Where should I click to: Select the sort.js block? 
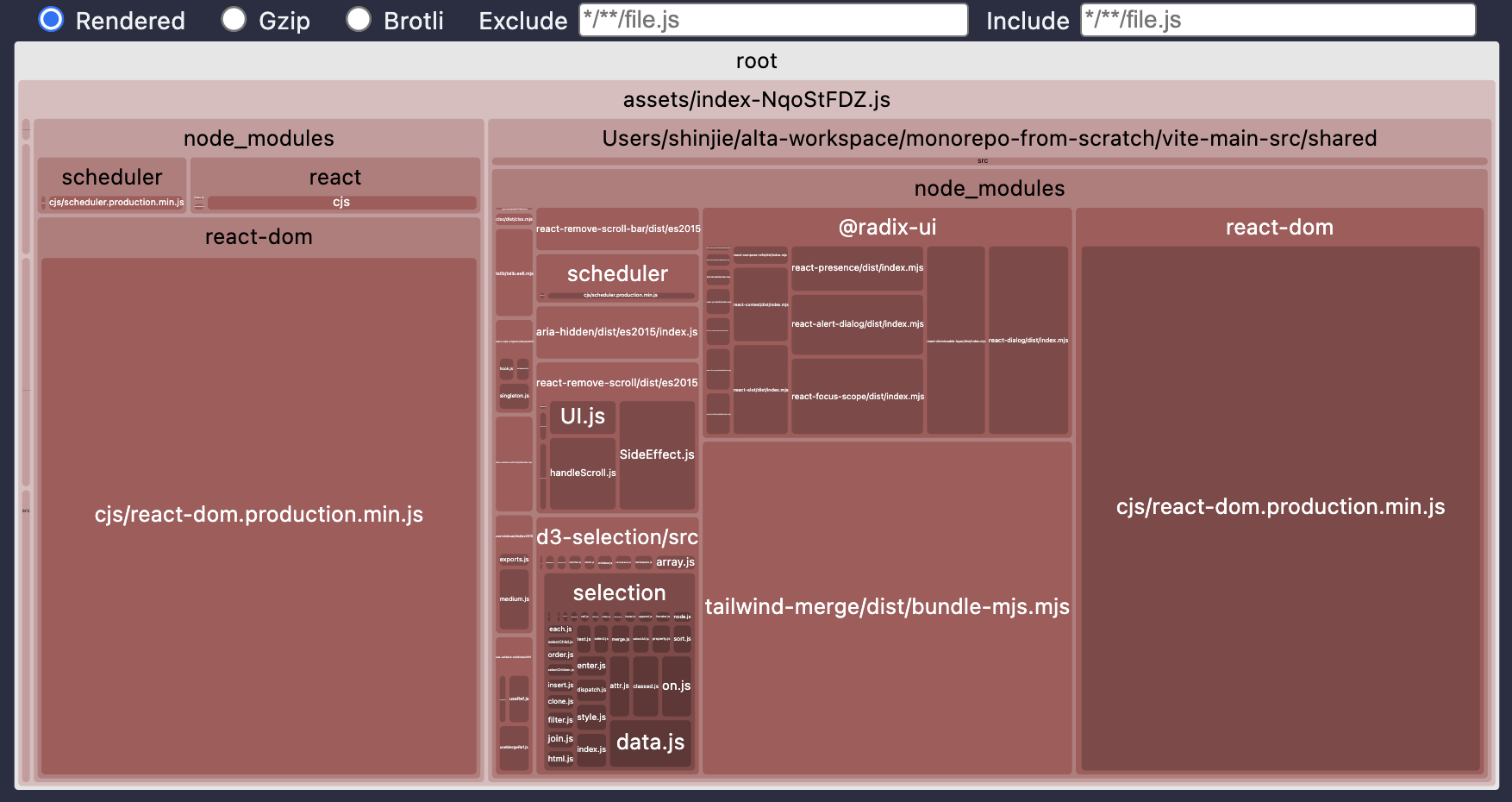point(682,639)
